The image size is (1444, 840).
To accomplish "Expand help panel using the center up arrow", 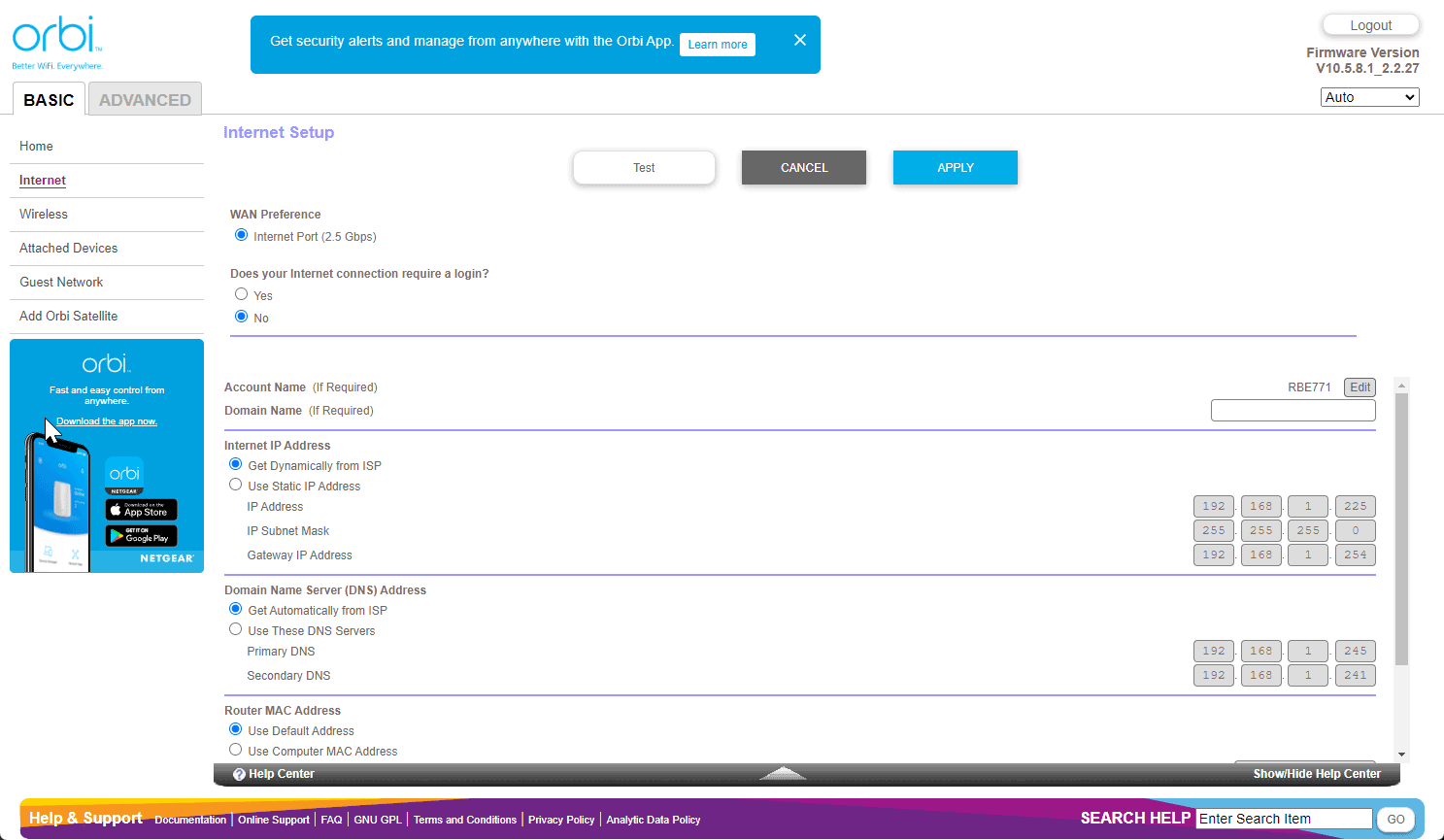I will coord(783,773).
